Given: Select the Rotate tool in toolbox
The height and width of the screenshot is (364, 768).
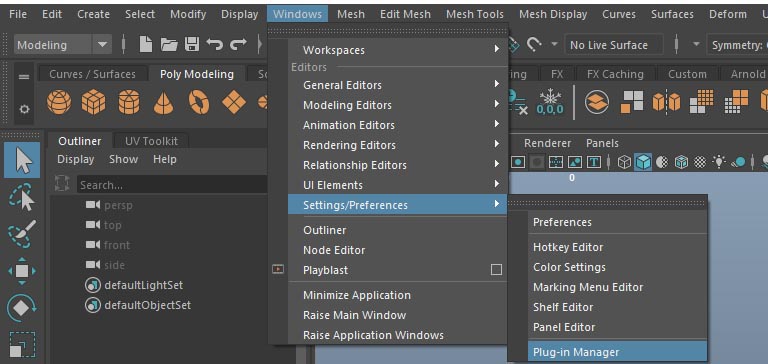Looking at the screenshot, I should coord(22,309).
